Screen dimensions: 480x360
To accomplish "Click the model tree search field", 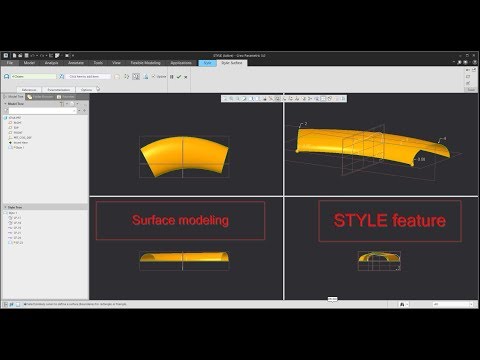I will pyautogui.click(x=43, y=110).
